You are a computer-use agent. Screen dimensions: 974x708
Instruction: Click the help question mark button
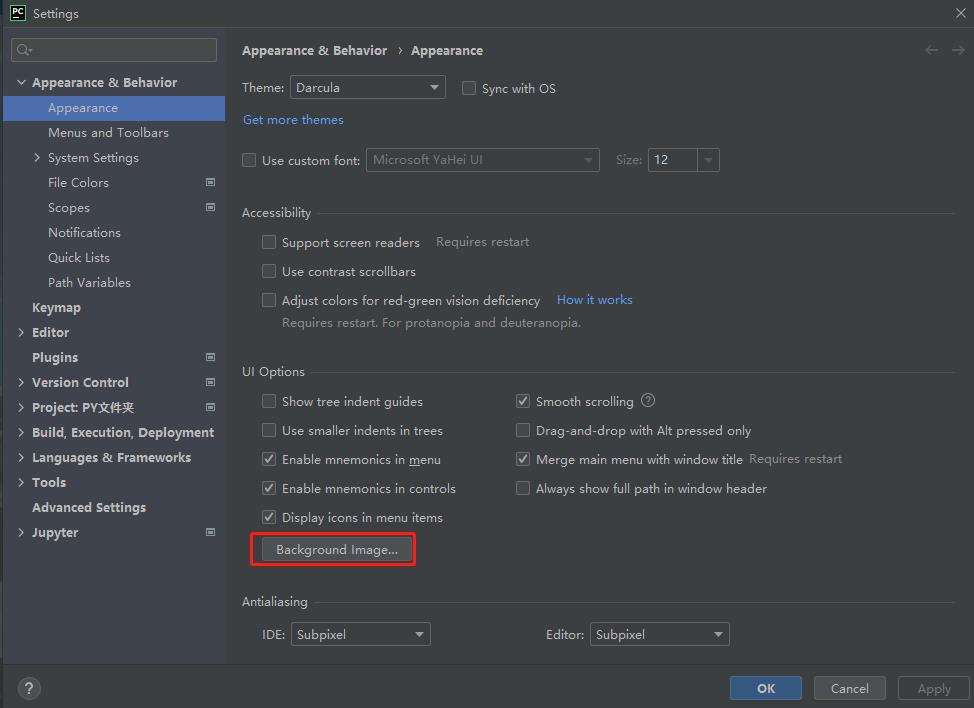coord(29,688)
